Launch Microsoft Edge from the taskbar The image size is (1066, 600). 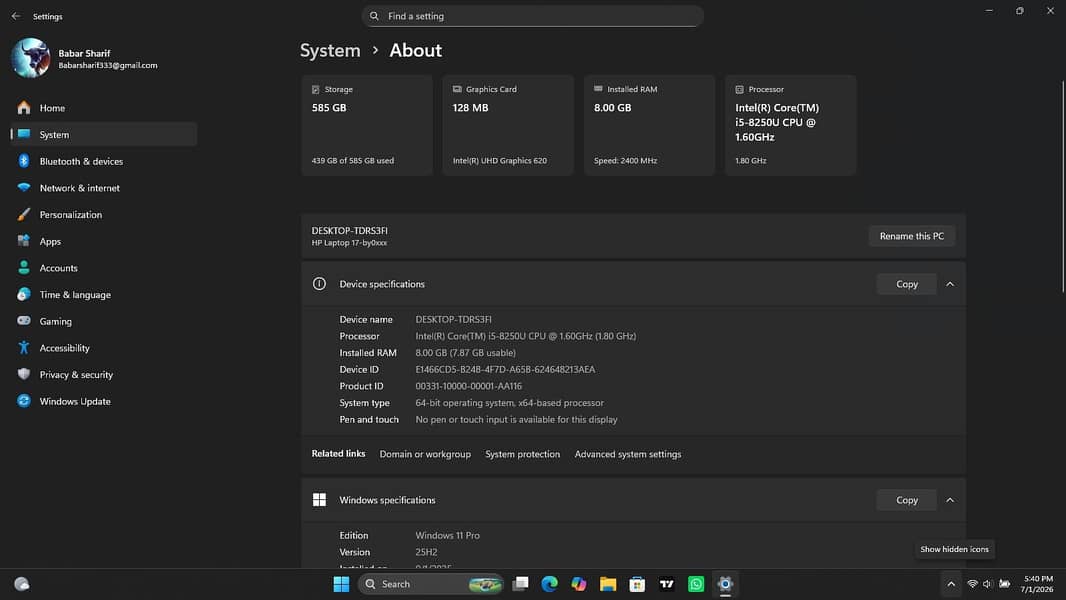[549, 584]
